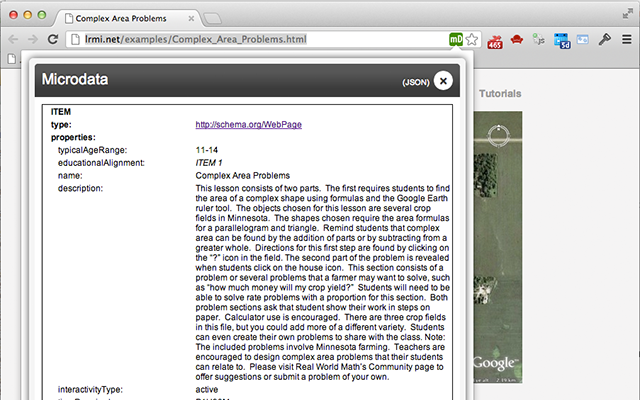
Task: Close the Microdata popup panel
Action: 443,80
